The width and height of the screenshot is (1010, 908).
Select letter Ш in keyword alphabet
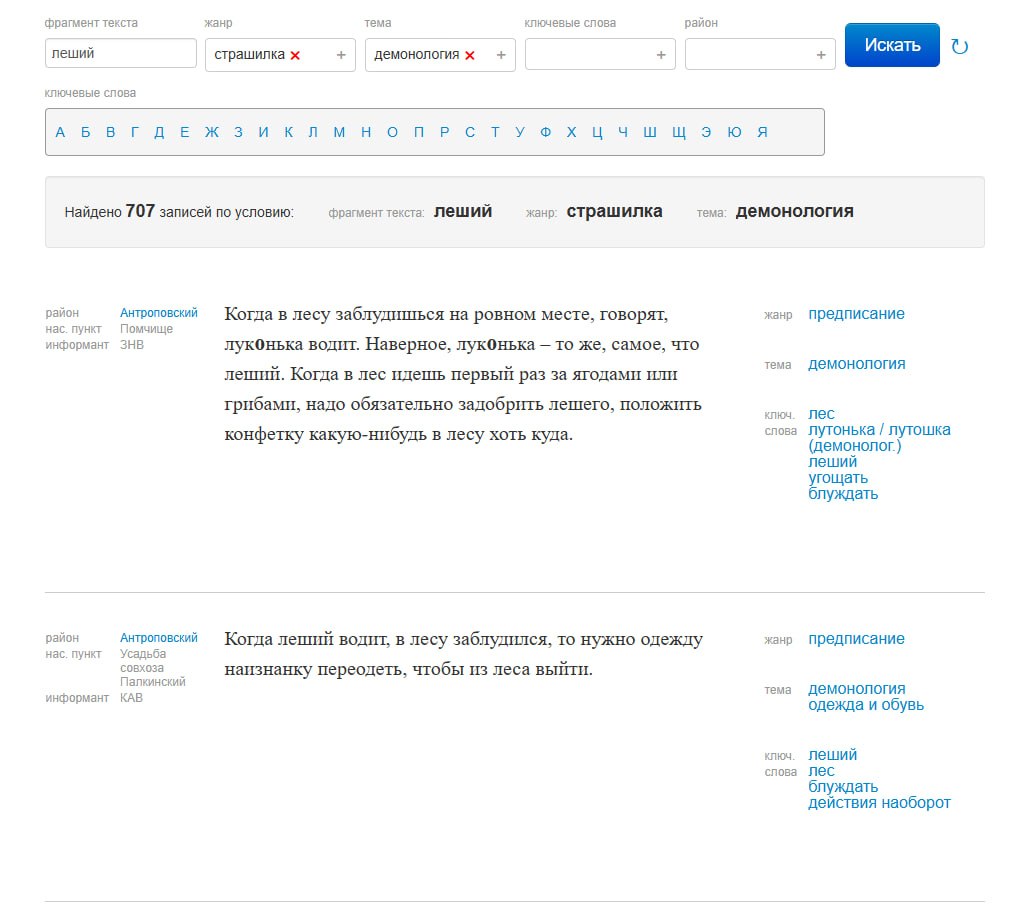[x=650, y=133]
